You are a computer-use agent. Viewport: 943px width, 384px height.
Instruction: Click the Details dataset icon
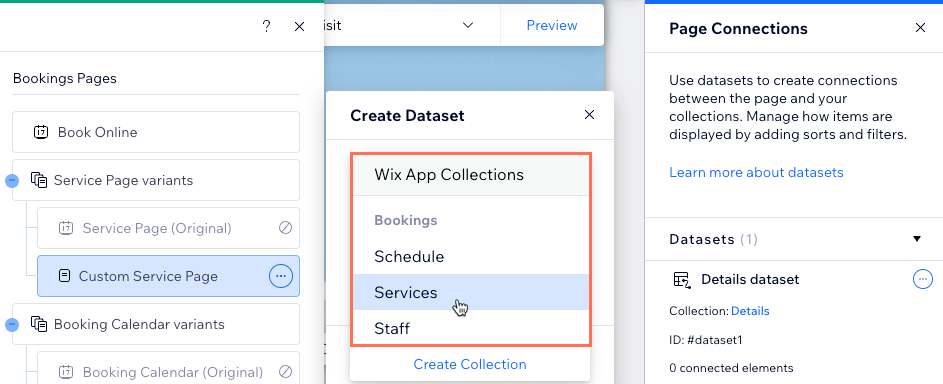(x=681, y=279)
